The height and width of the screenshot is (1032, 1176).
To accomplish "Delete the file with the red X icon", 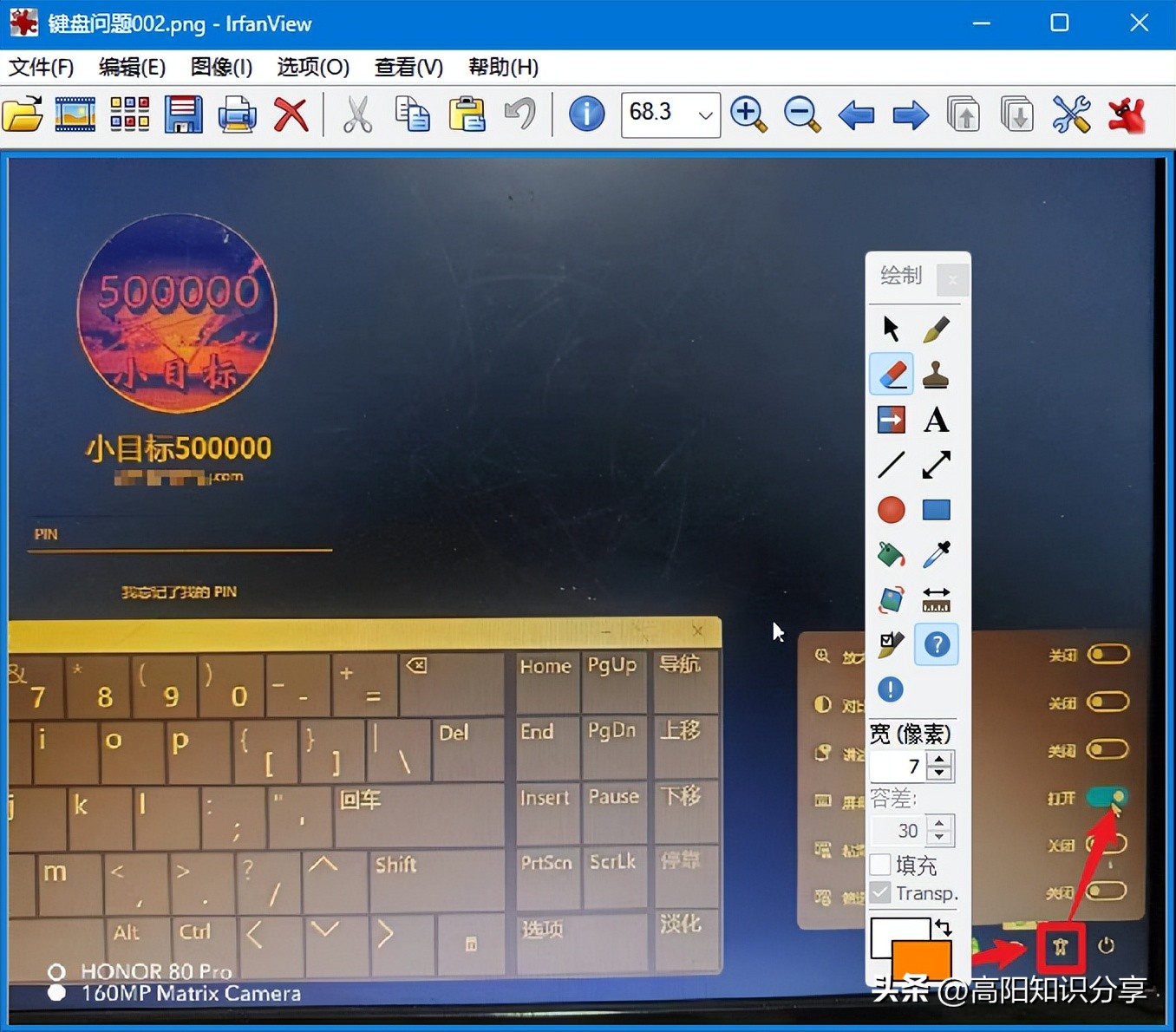I will (x=291, y=114).
